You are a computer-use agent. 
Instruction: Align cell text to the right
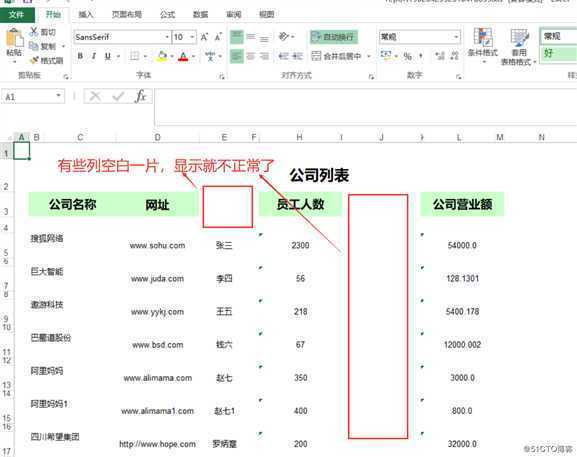click(264, 56)
